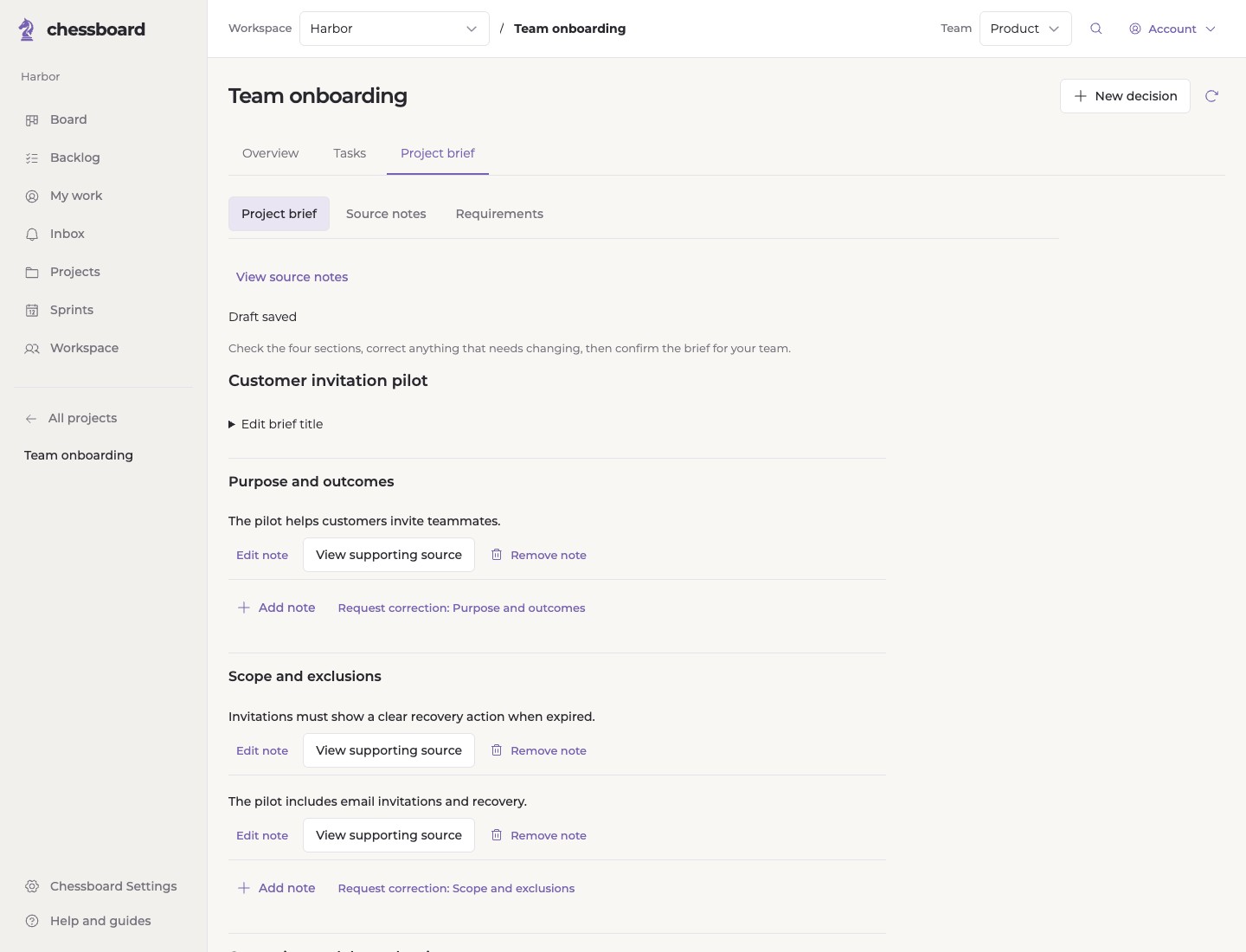Screen dimensions: 1246x952
Task: View supporting source for the expired recovery note
Action: tap(389, 750)
